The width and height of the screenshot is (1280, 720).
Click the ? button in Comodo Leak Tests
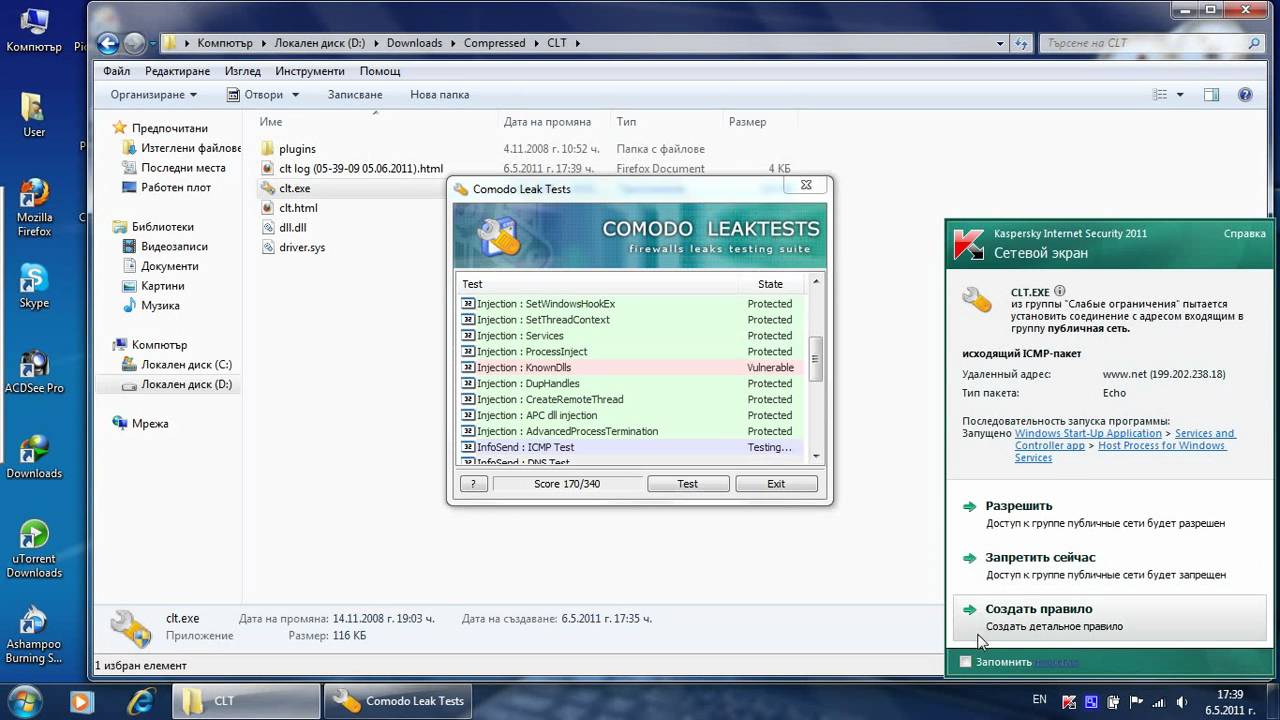[473, 483]
